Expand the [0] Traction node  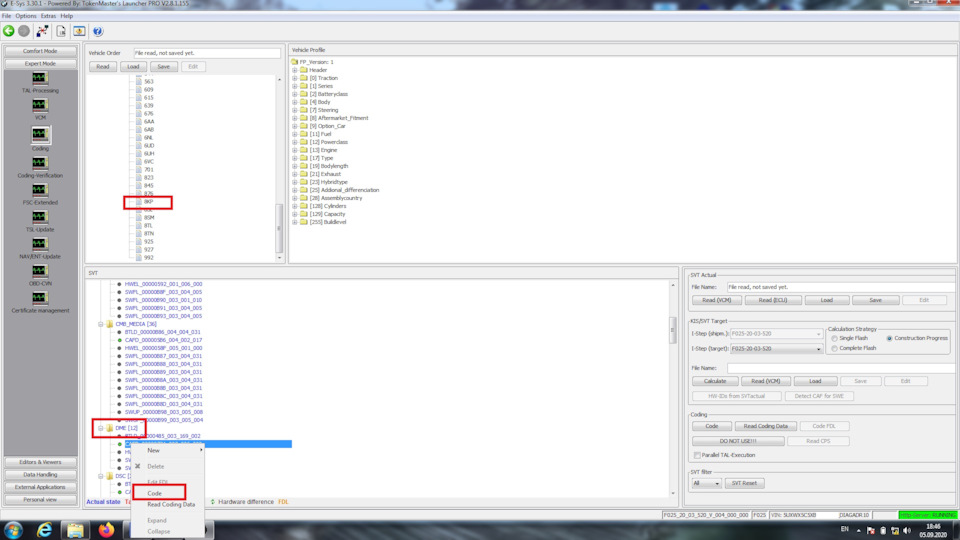[x=294, y=78]
